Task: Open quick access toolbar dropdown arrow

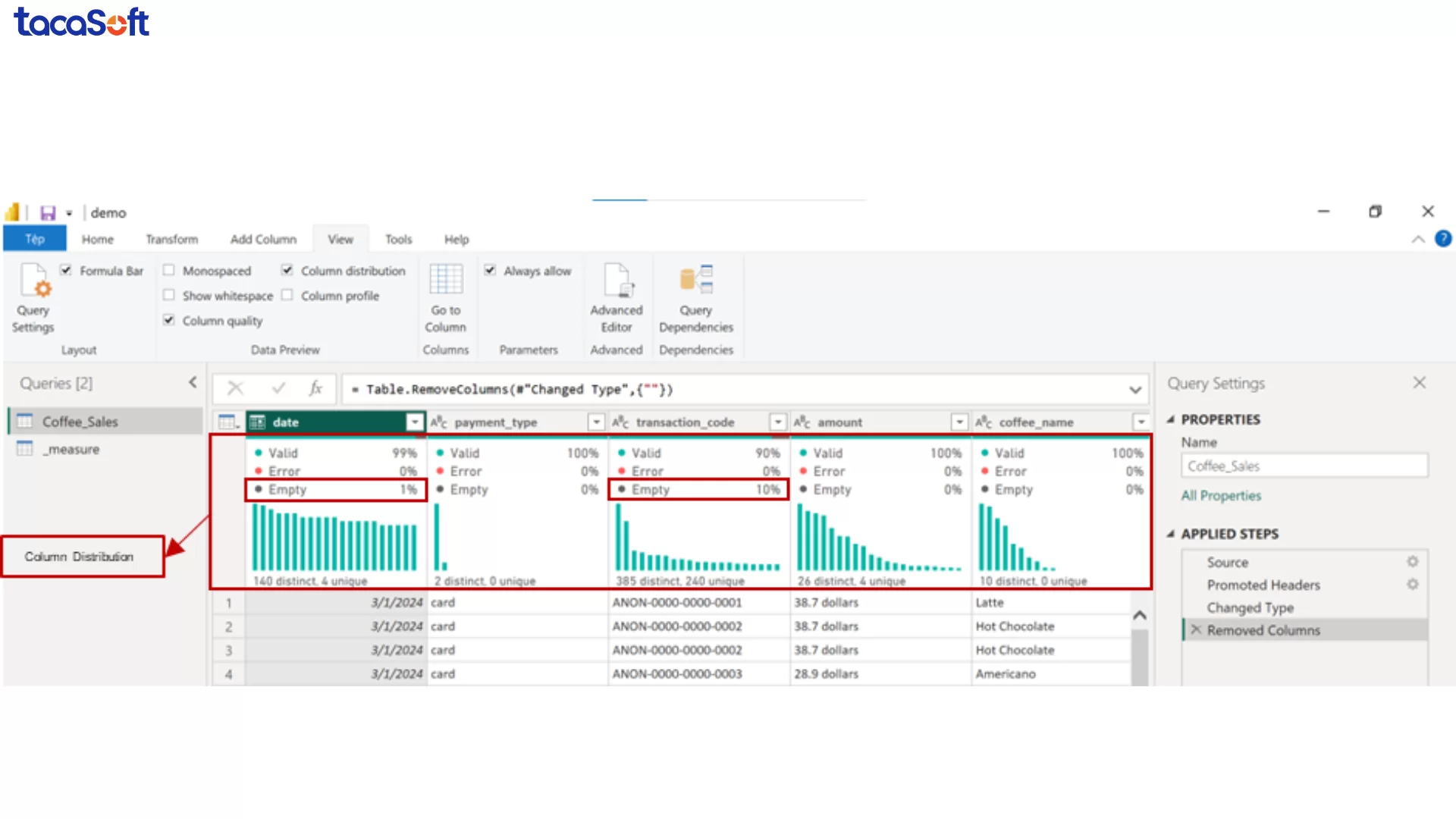Action: click(x=69, y=213)
